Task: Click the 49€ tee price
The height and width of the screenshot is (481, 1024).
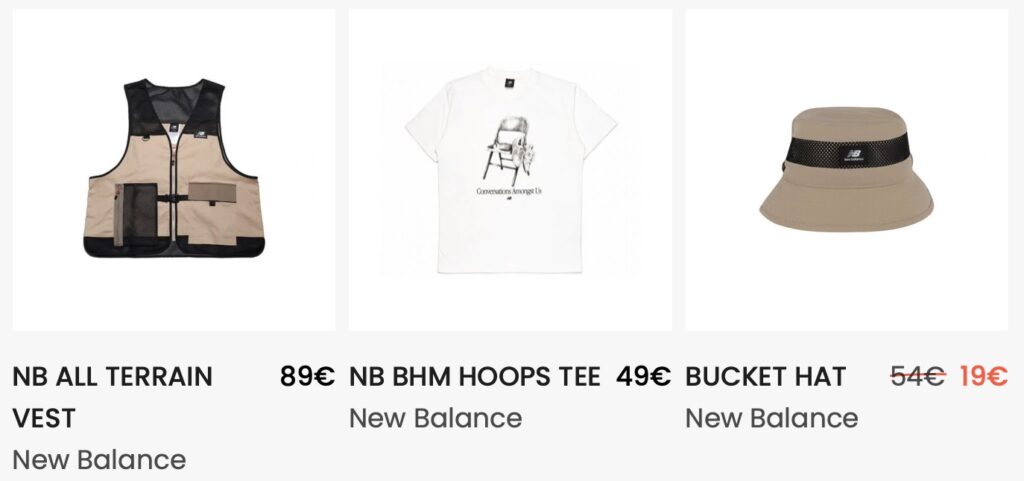Action: pos(643,377)
